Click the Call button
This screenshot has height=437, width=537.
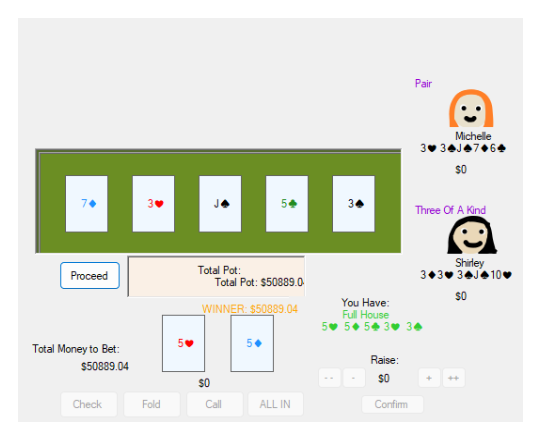[x=215, y=404]
